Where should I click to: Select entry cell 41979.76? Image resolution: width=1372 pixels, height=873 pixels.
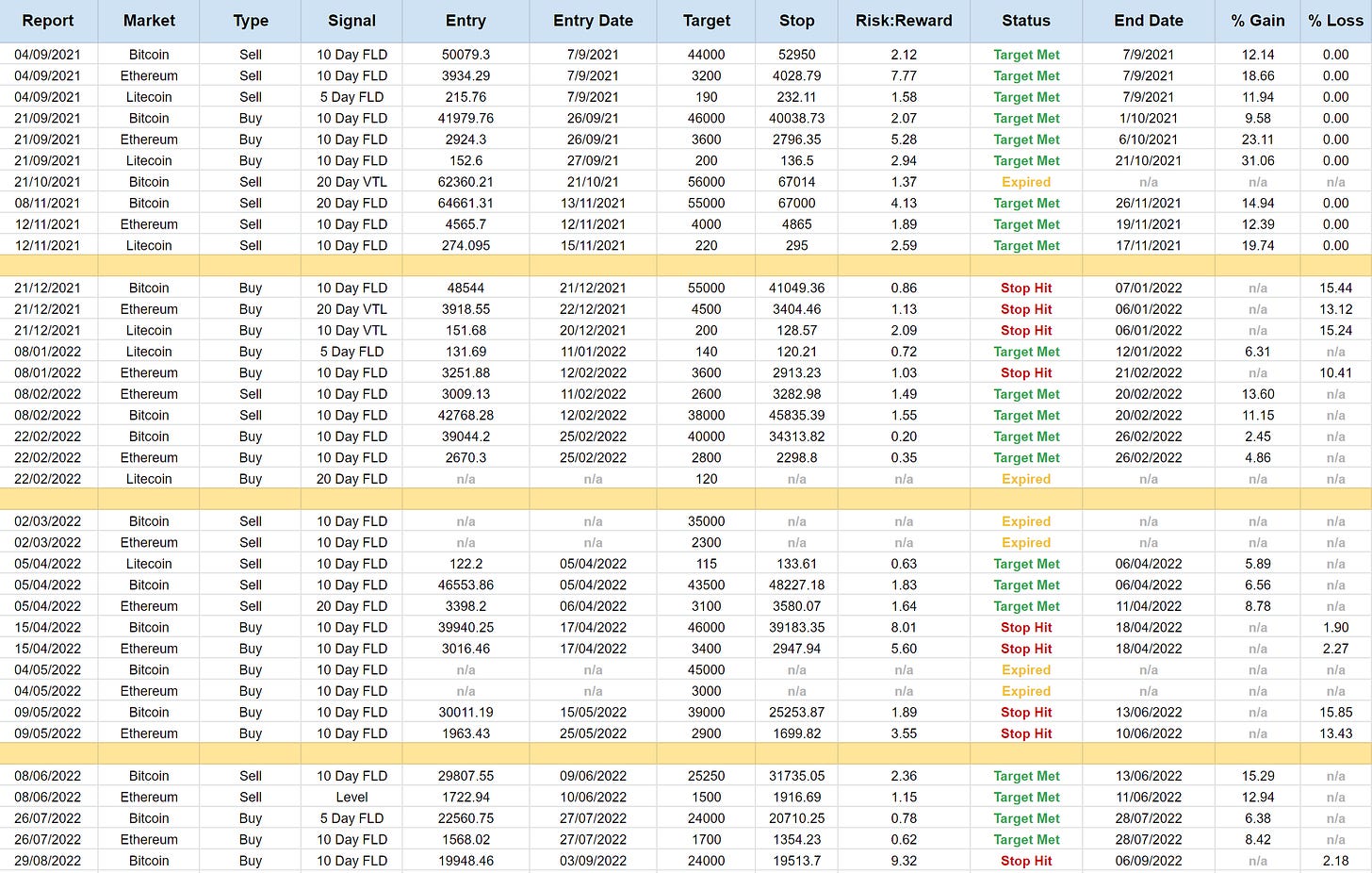(x=465, y=118)
